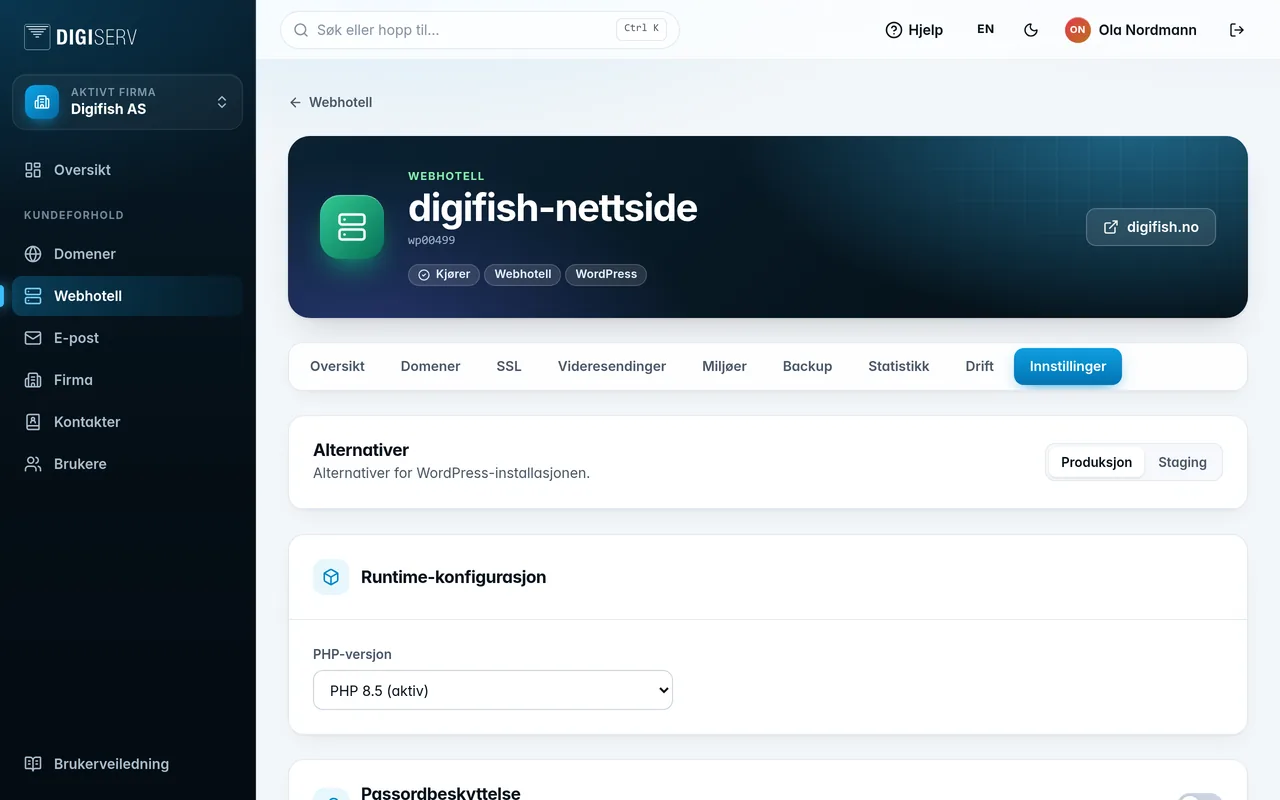
Task: Click the ON user avatar
Action: 1077,30
